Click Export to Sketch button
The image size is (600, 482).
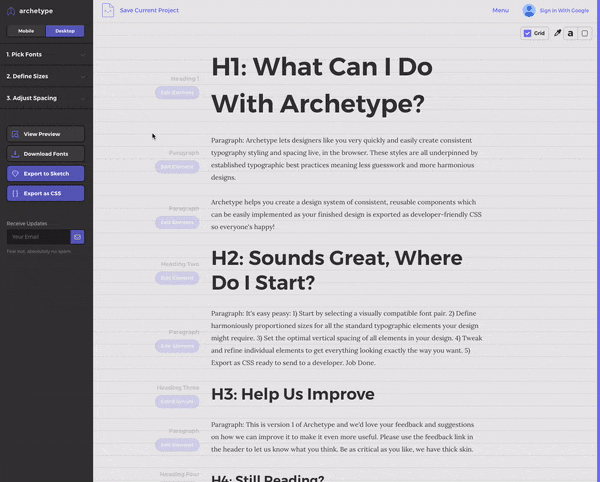point(46,173)
